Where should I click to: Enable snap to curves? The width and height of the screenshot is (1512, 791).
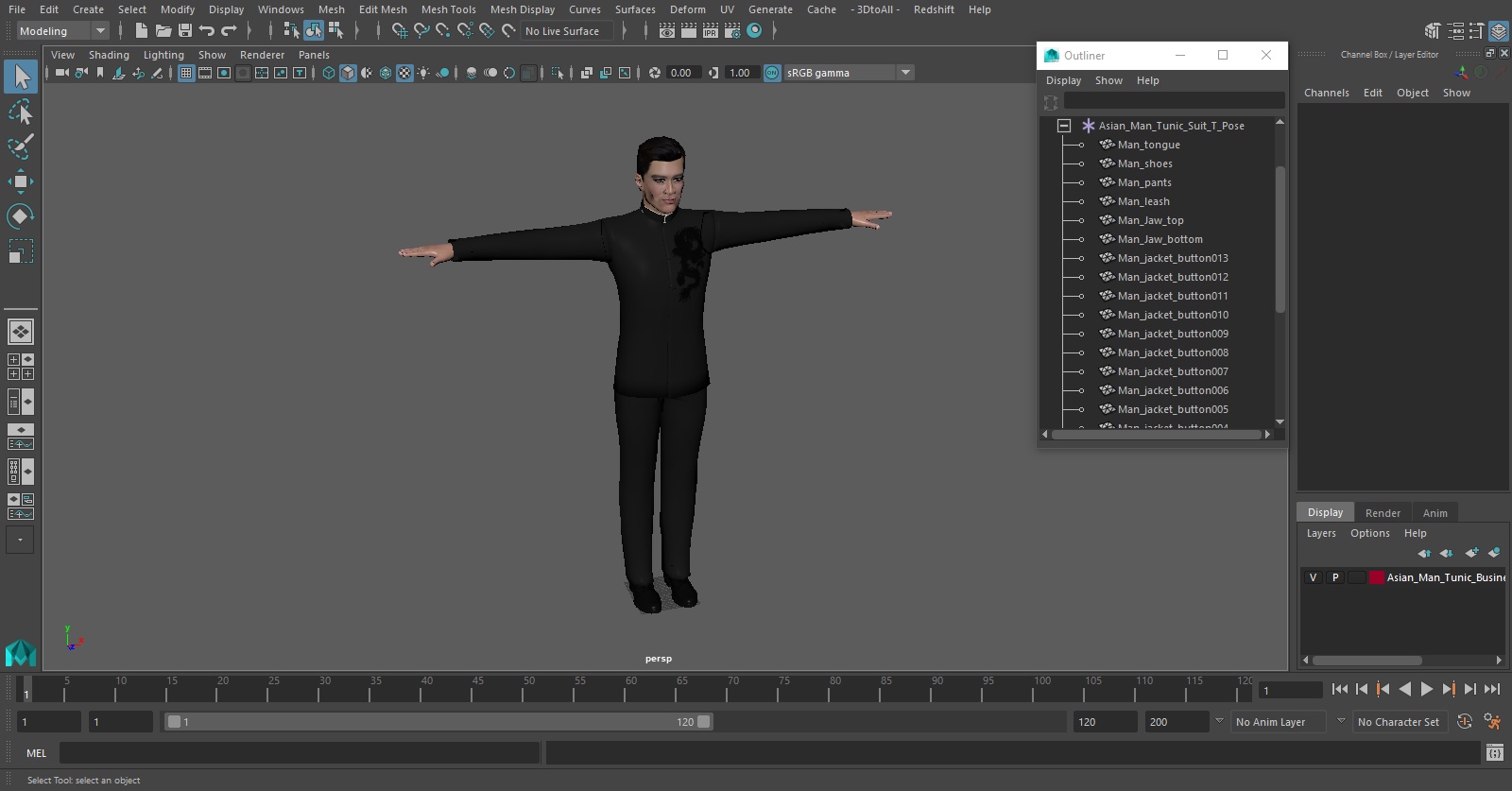[421, 31]
